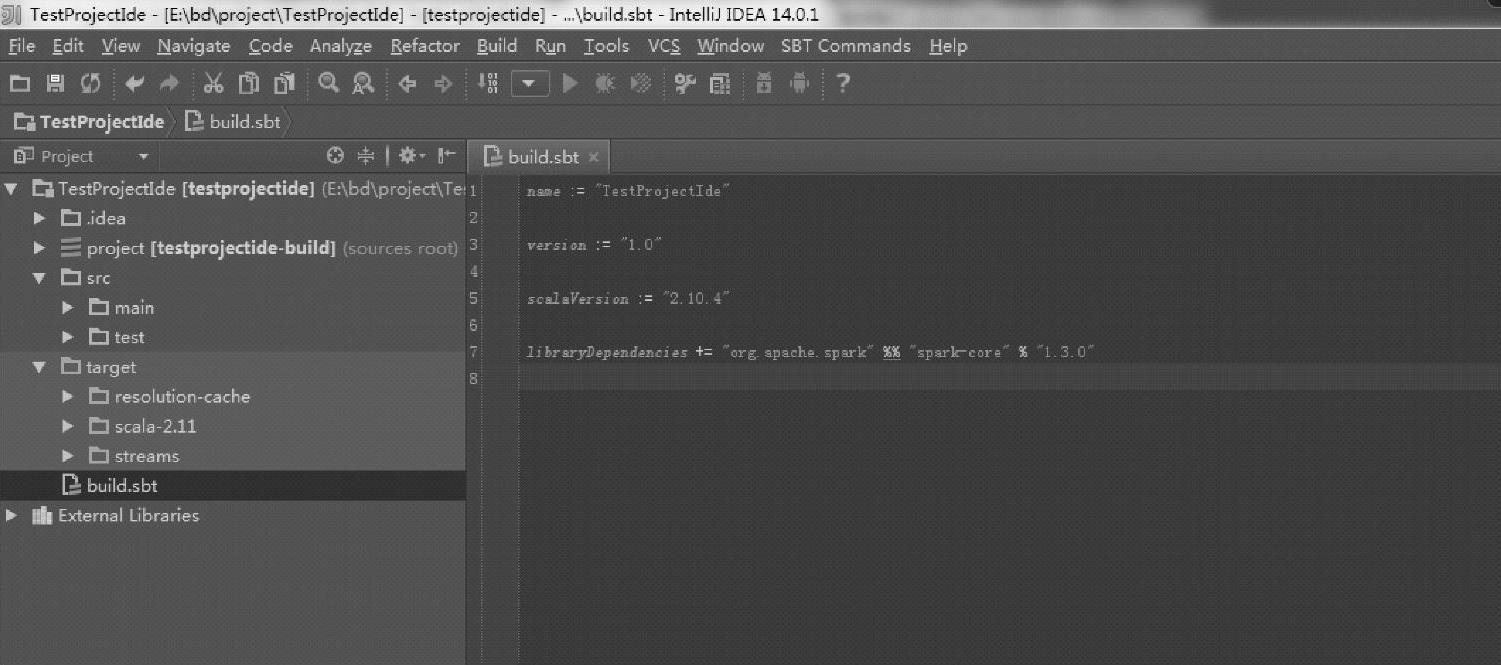Open the Refactor menu
This screenshot has height=665, width=1501.
click(x=425, y=46)
